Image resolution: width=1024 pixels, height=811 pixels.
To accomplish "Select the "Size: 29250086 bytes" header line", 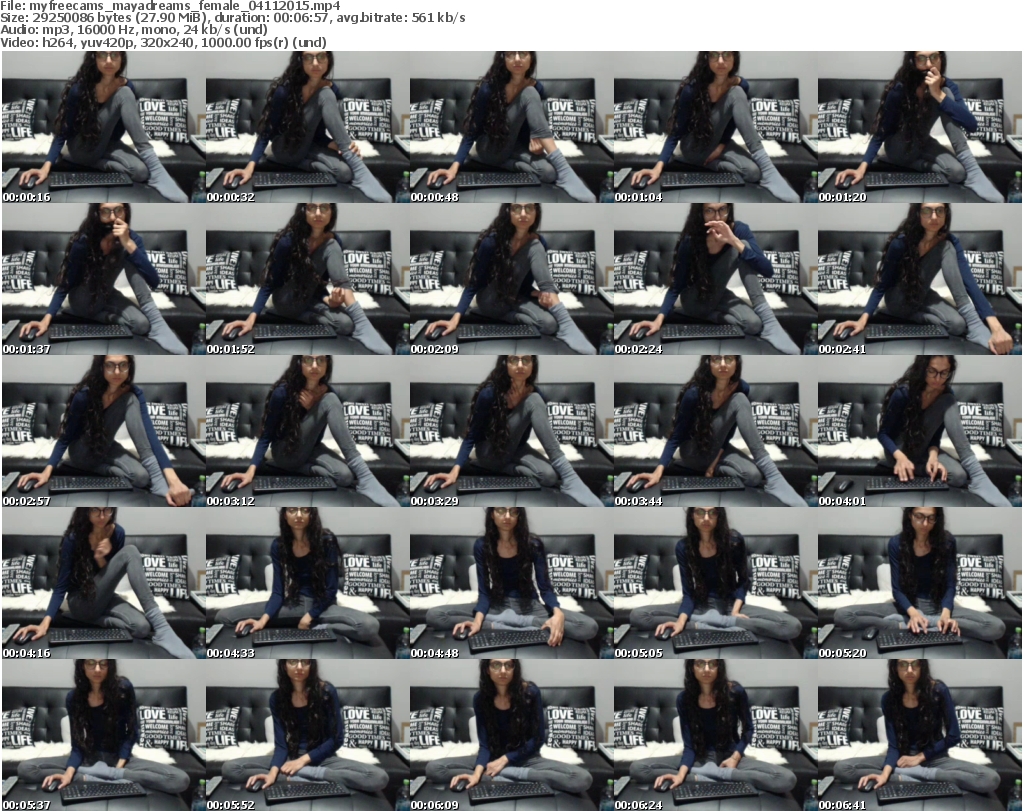I will pos(232,18).
